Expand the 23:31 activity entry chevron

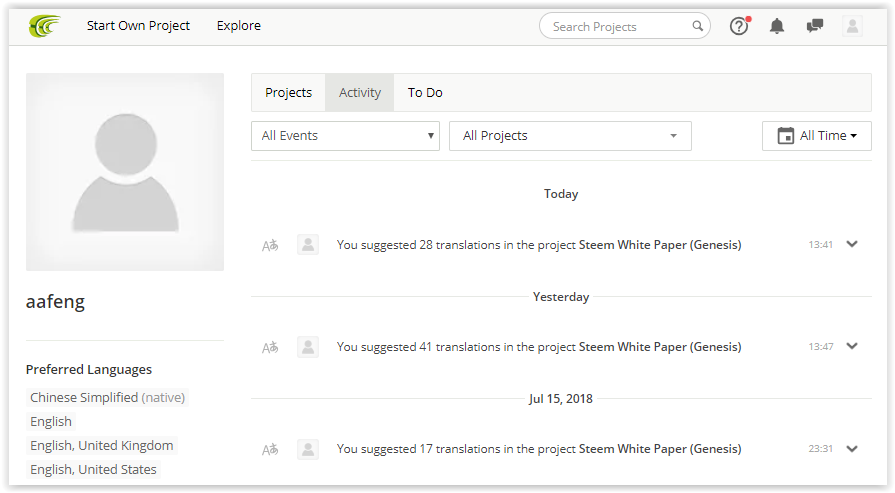coord(852,449)
